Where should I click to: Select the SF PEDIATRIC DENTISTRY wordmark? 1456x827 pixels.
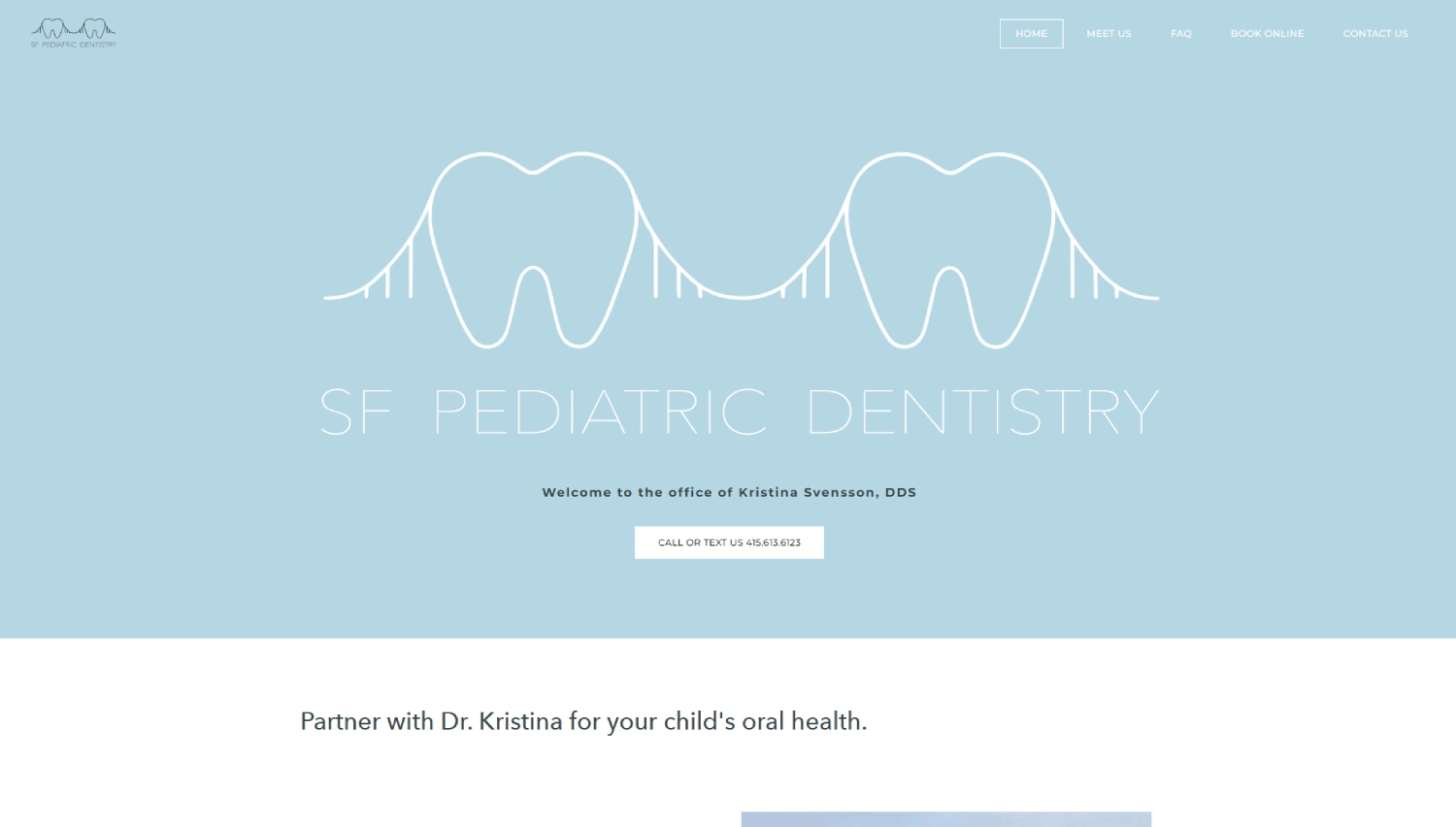741,410
